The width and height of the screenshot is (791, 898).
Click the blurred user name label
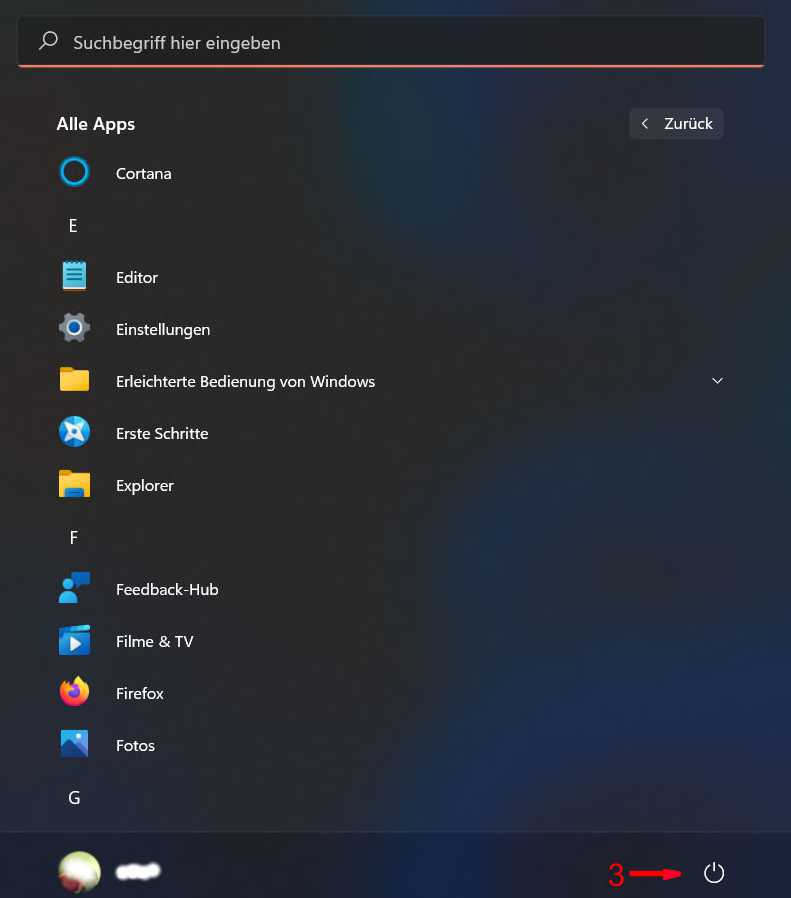pos(138,871)
